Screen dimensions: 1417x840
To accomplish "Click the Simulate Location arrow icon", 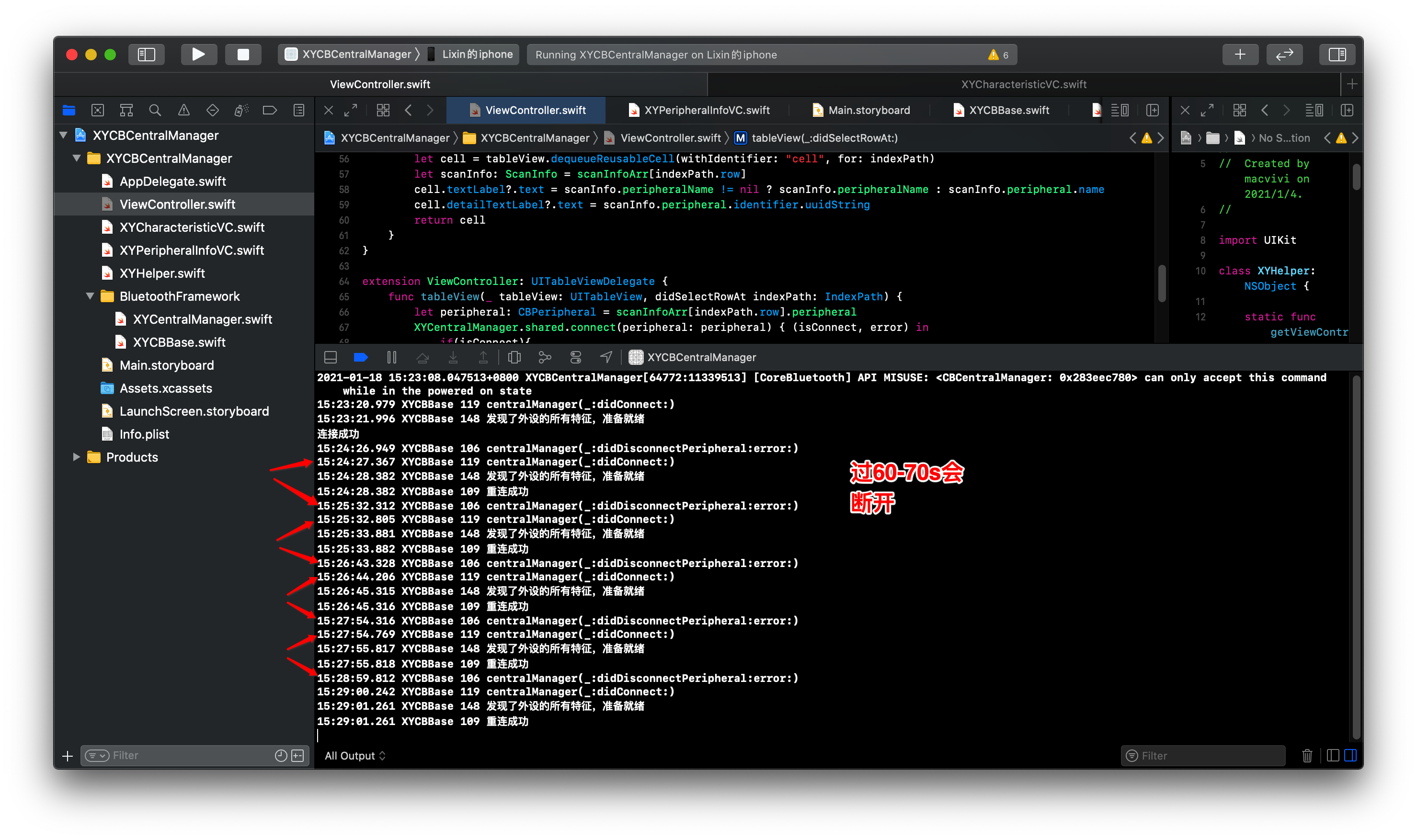I will click(606, 357).
